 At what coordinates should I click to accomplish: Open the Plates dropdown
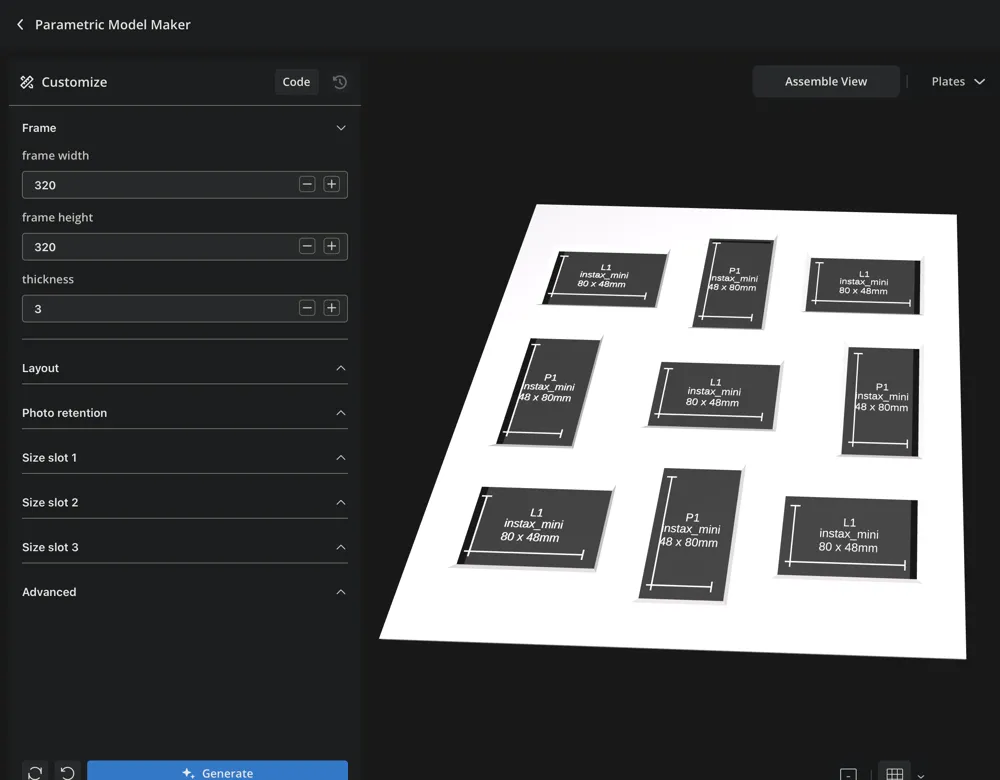click(958, 82)
